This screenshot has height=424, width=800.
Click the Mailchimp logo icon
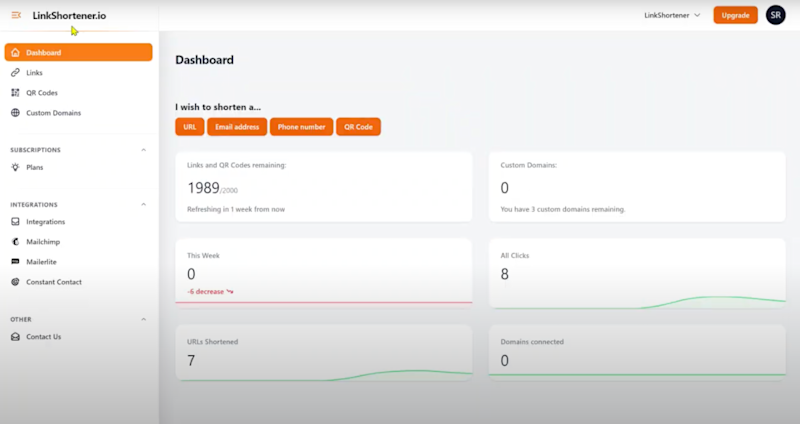tap(15, 242)
